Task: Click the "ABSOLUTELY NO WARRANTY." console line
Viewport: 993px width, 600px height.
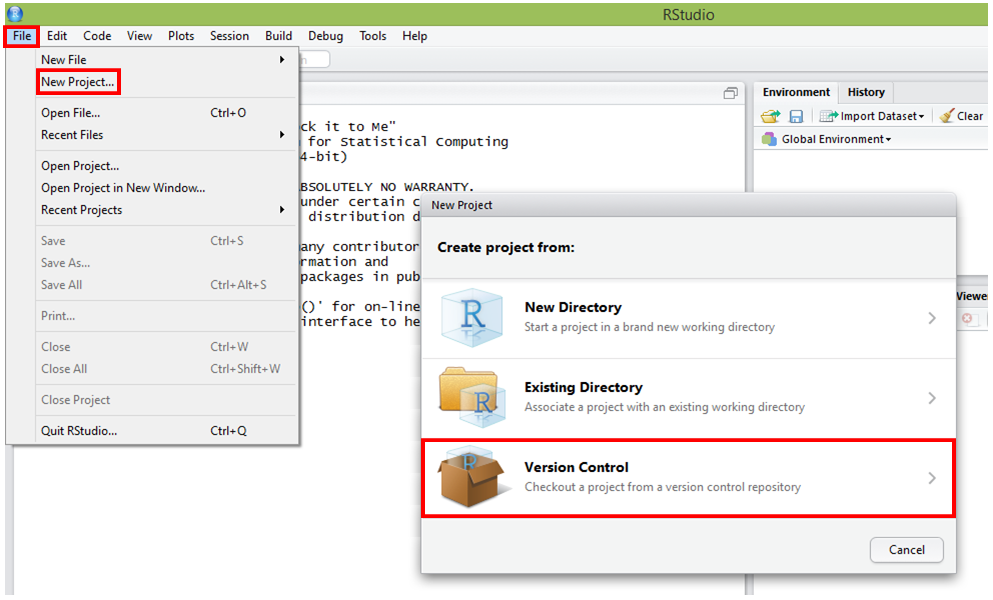Action: 386,186
